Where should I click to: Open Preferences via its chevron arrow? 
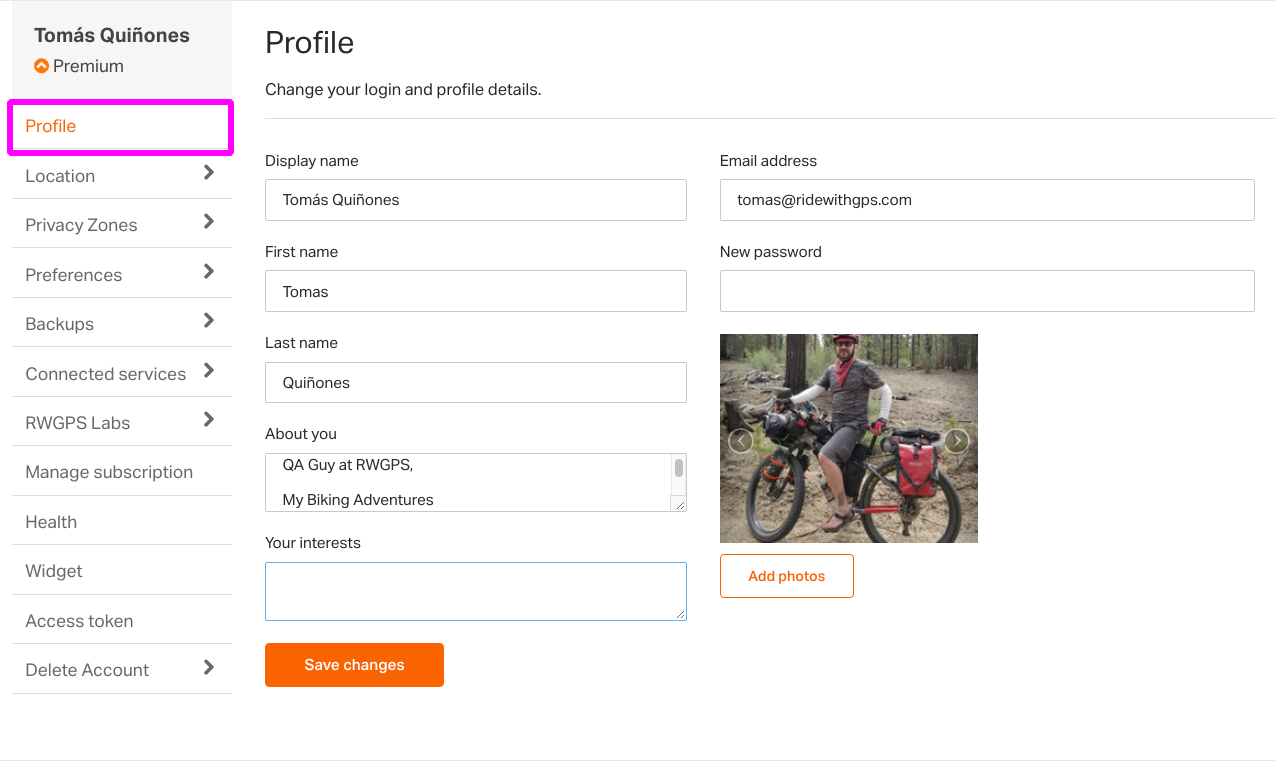(x=209, y=271)
